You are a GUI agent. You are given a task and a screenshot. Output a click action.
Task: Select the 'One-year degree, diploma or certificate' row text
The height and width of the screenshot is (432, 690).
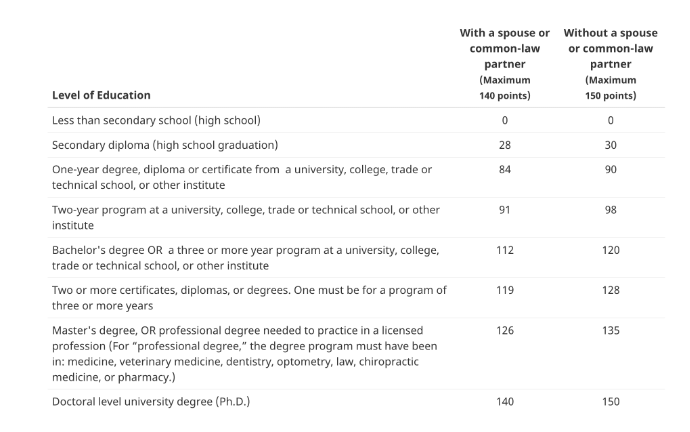point(242,177)
